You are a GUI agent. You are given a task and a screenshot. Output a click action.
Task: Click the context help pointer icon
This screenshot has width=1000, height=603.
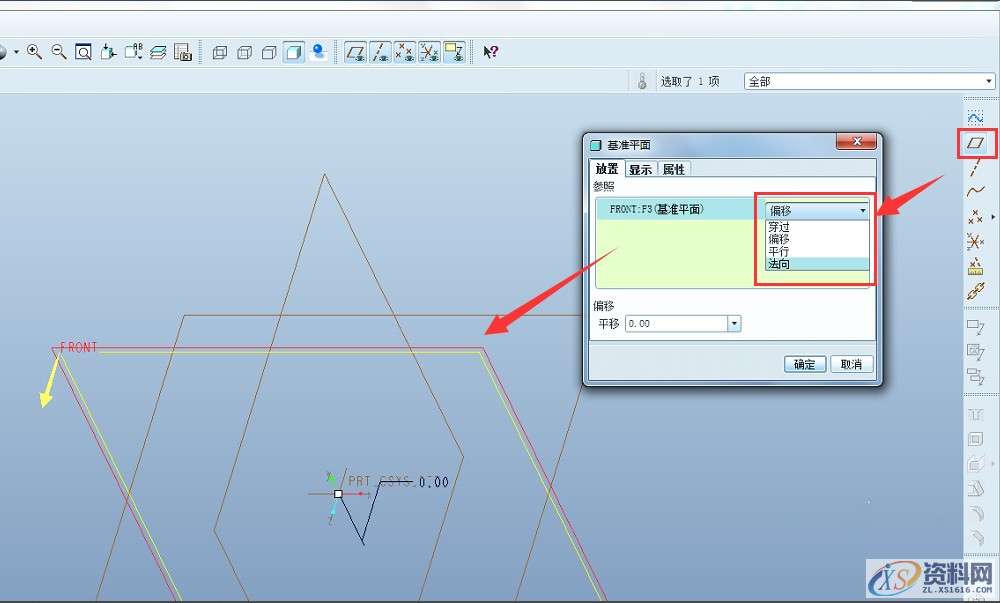tap(491, 51)
